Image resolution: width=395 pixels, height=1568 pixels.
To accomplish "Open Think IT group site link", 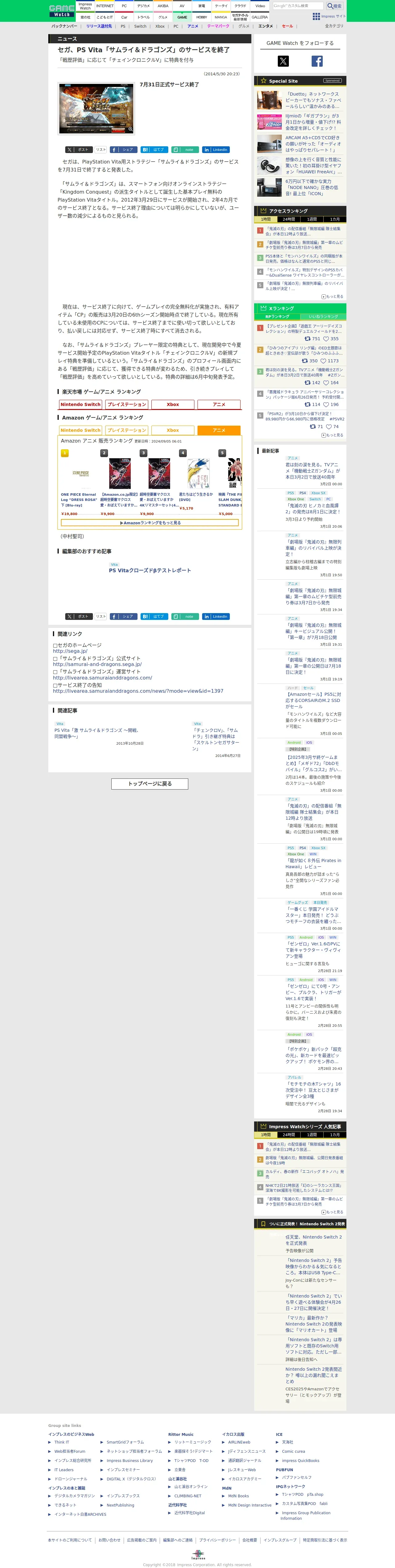I will tap(62, 1442).
